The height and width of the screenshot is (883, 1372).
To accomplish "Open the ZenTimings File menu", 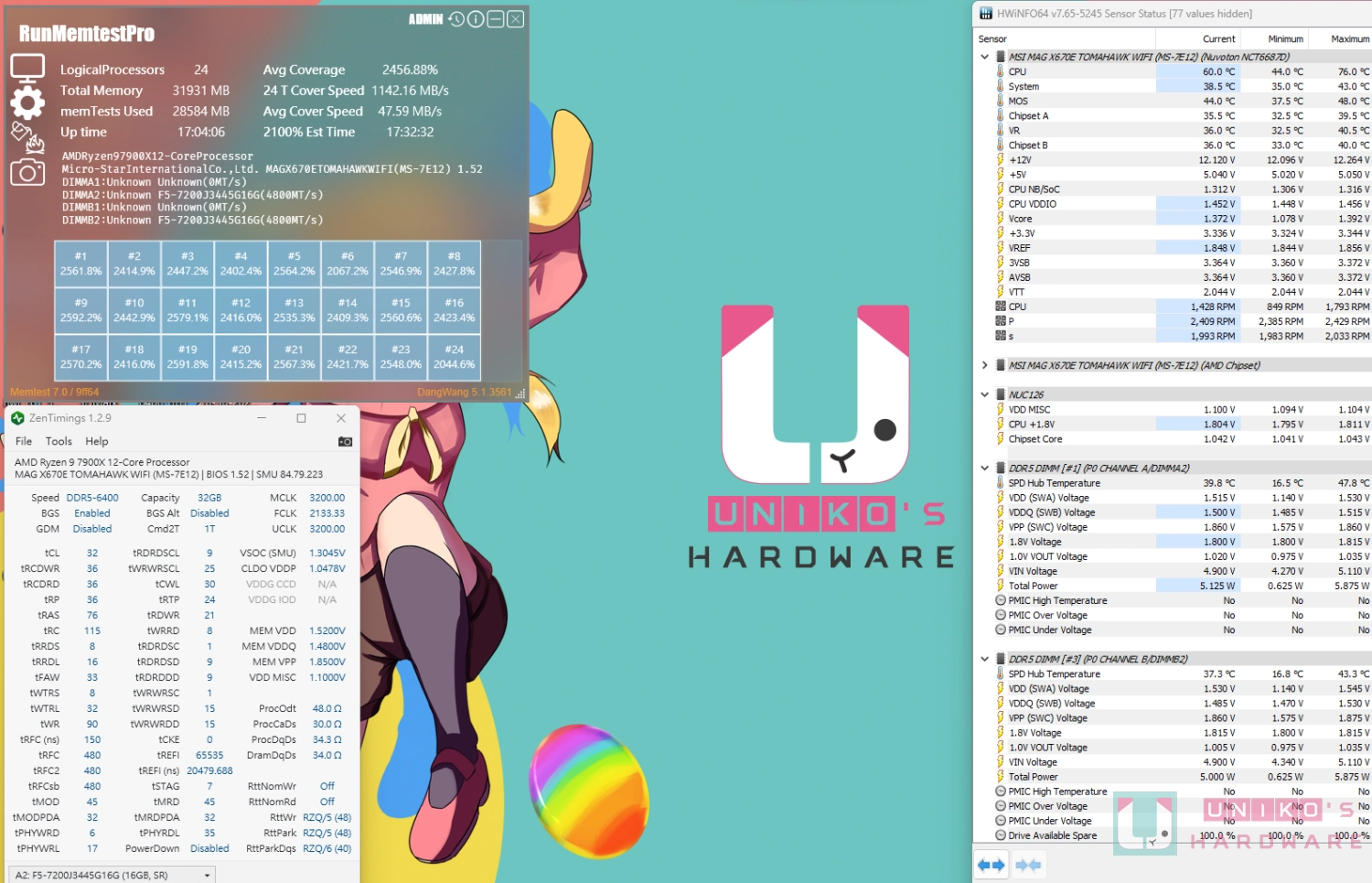I will [x=24, y=441].
